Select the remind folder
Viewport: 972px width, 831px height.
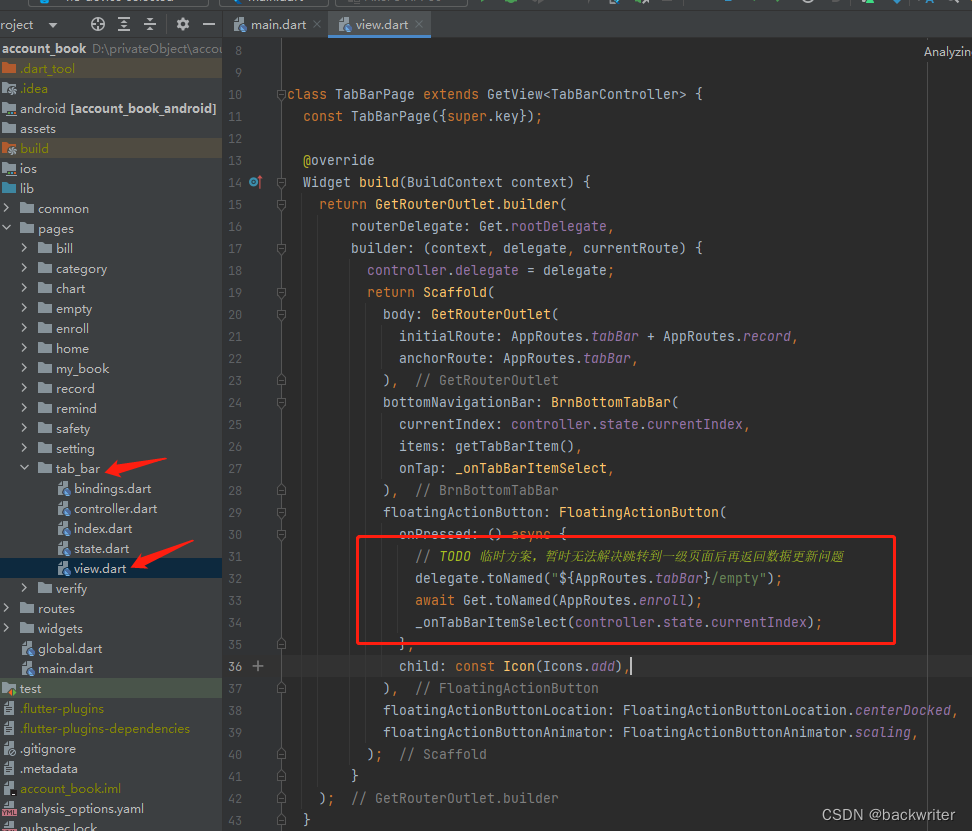click(111, 408)
